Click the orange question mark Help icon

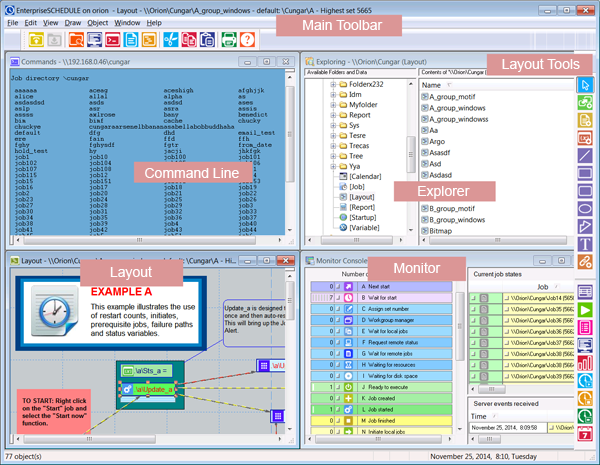(248, 39)
